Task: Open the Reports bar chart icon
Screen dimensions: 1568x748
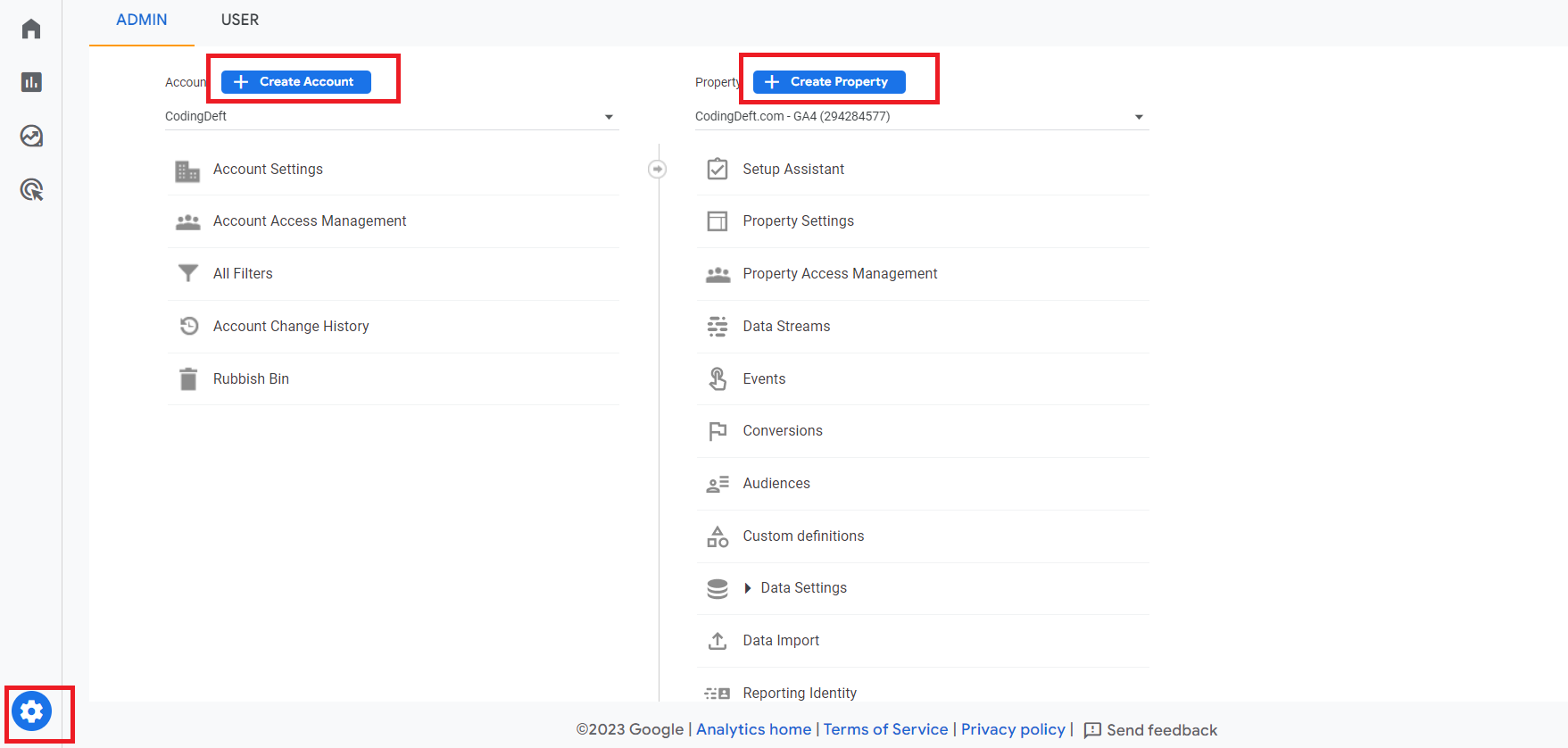Action: [31, 82]
